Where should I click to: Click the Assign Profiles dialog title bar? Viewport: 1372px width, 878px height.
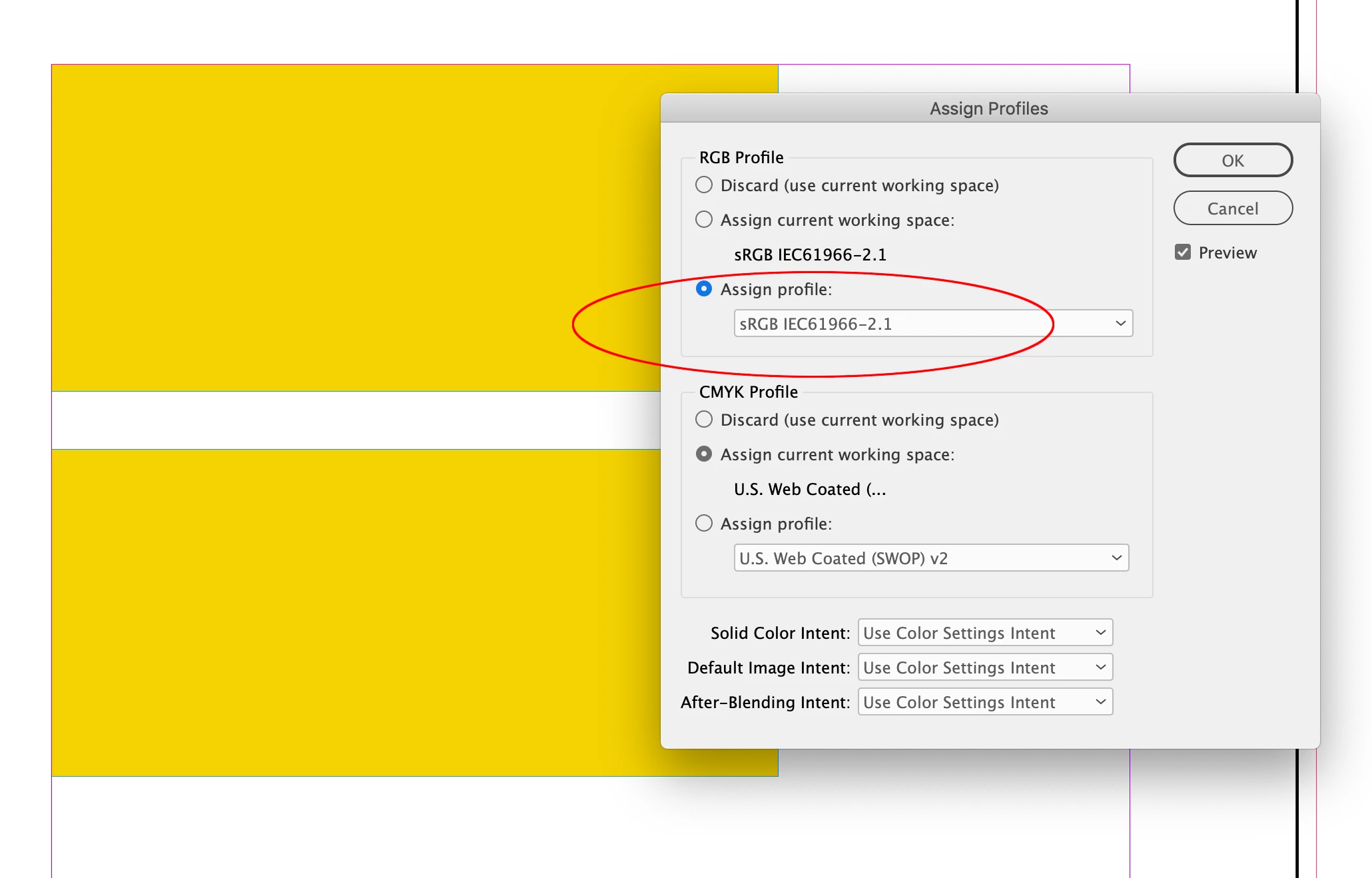click(x=989, y=109)
